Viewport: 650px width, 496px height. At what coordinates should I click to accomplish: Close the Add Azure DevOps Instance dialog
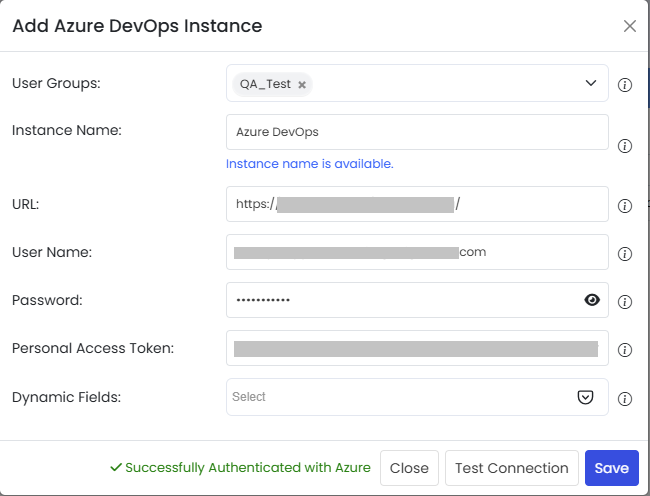tap(630, 26)
